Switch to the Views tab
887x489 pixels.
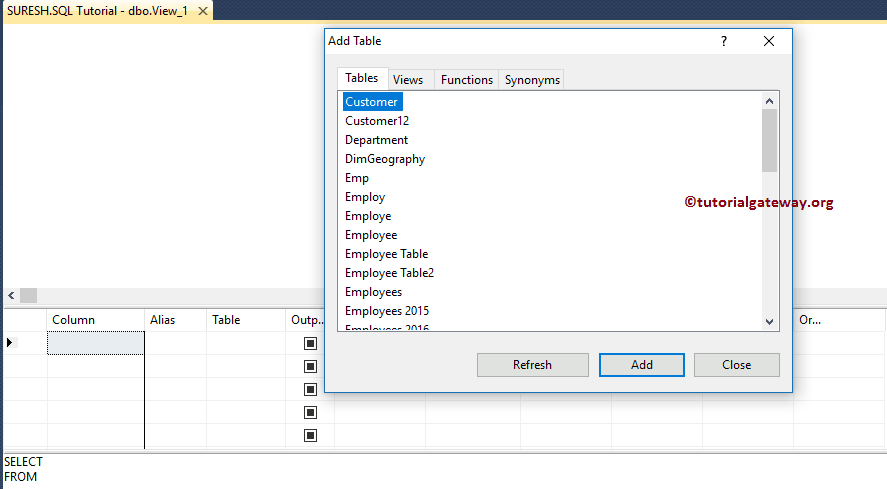[x=408, y=80]
